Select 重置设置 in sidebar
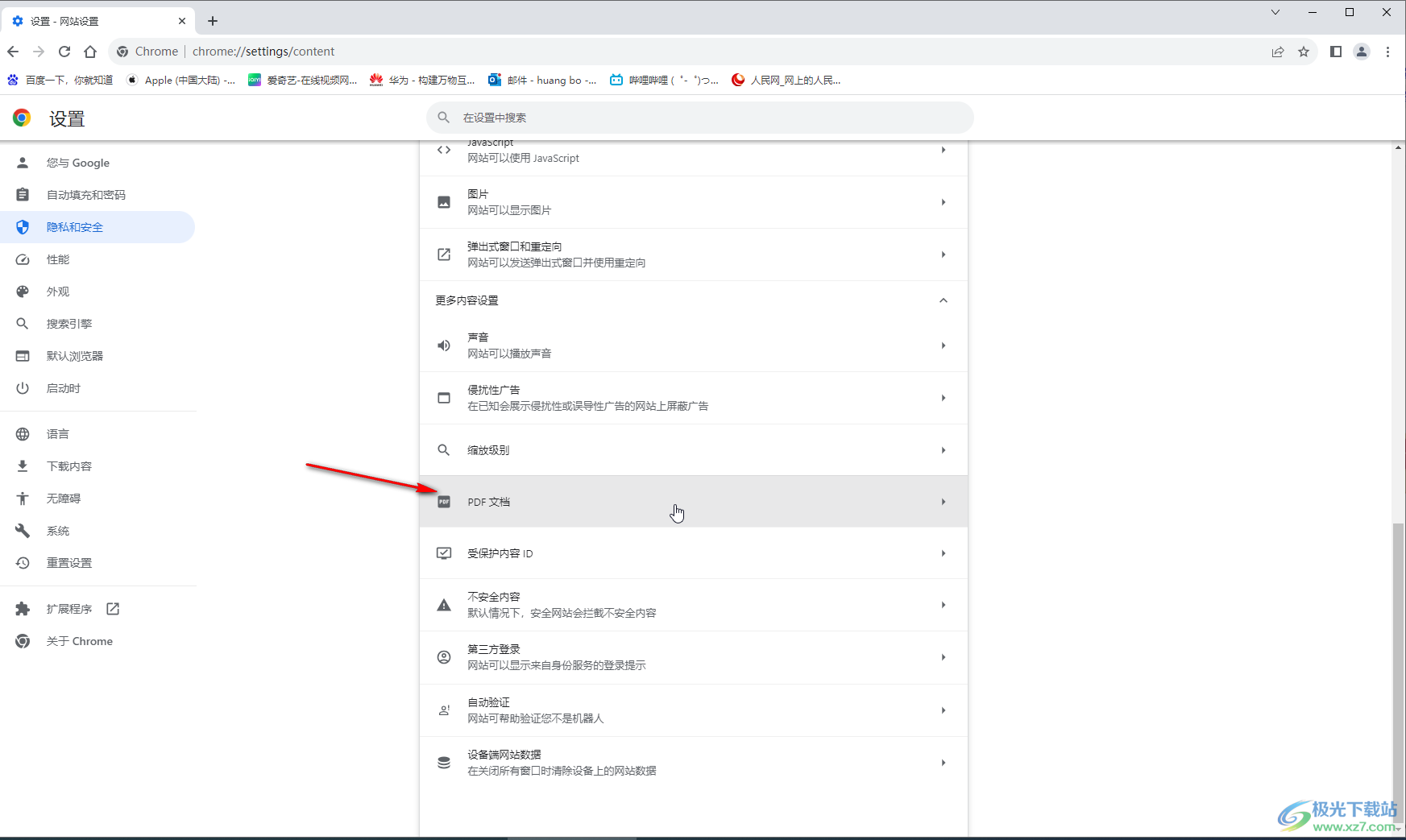The image size is (1406, 840). tap(97, 563)
